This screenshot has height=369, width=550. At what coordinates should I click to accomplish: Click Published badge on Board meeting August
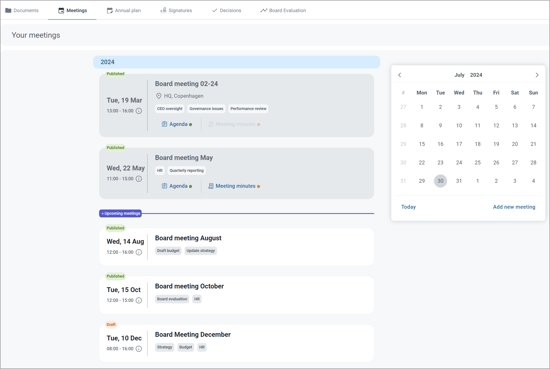click(x=115, y=228)
